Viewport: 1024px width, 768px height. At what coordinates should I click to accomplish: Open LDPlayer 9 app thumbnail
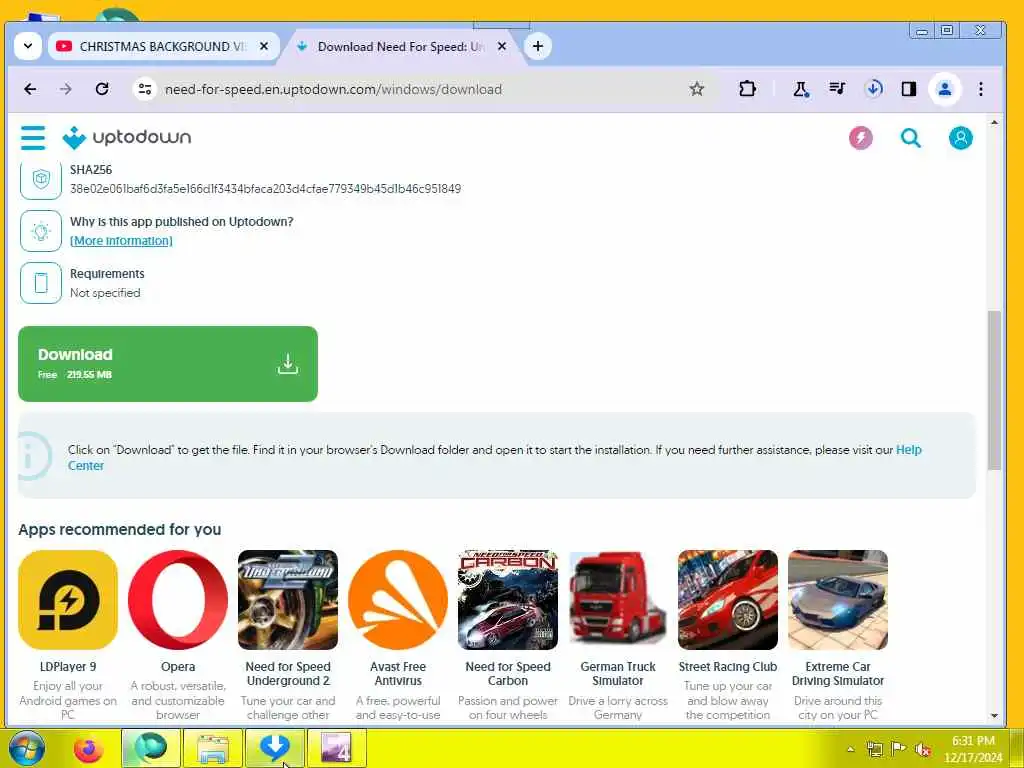click(68, 600)
